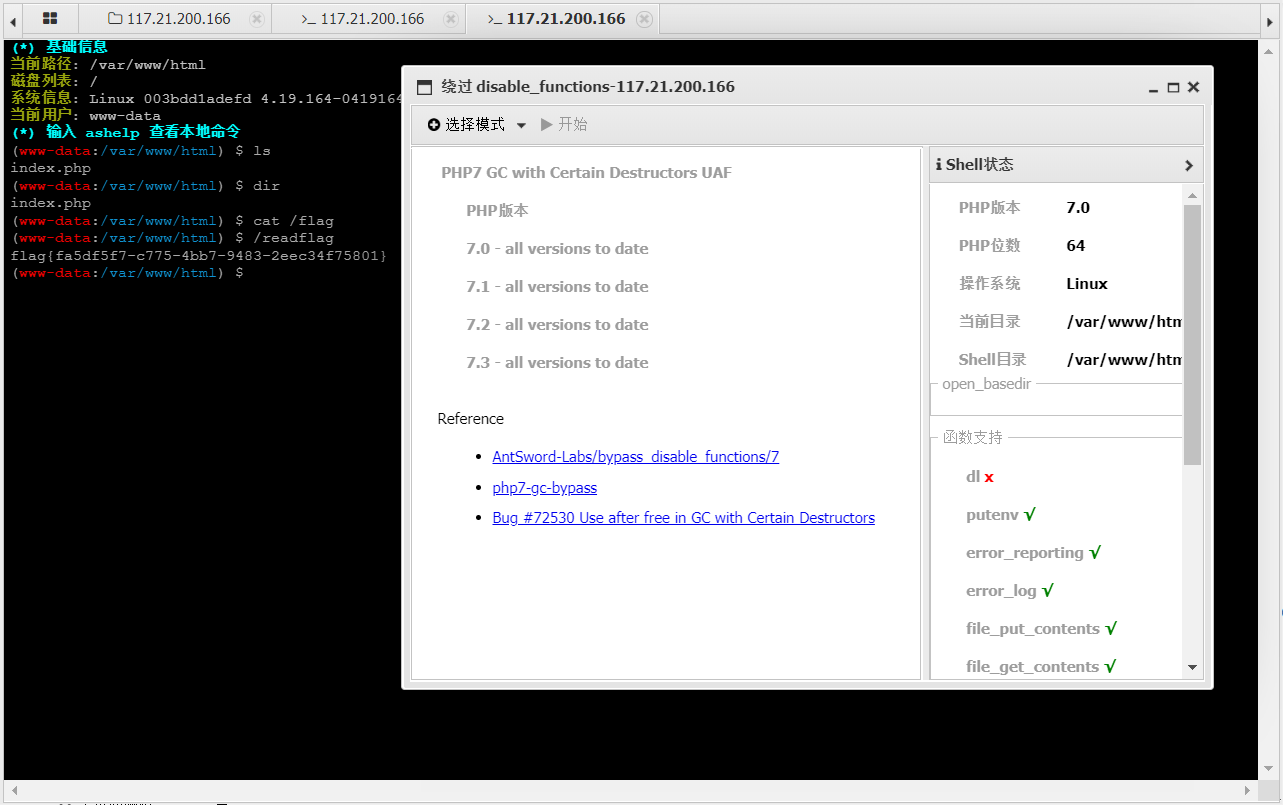Open the php7-gc-bypass reference link

point(544,488)
